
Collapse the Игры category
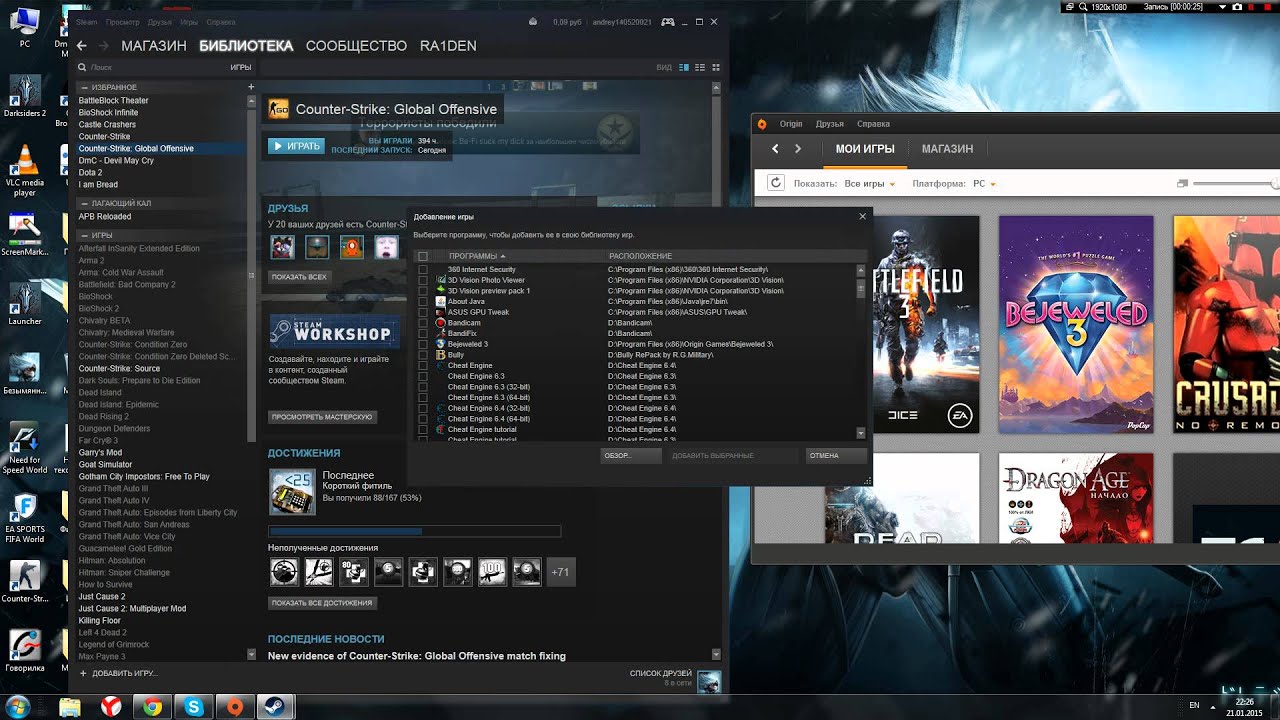click(83, 236)
